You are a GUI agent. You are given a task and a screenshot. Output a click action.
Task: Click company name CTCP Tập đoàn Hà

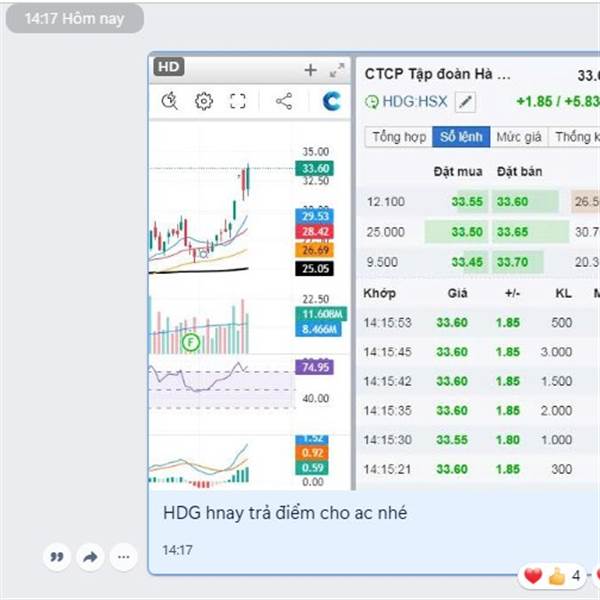click(x=437, y=74)
